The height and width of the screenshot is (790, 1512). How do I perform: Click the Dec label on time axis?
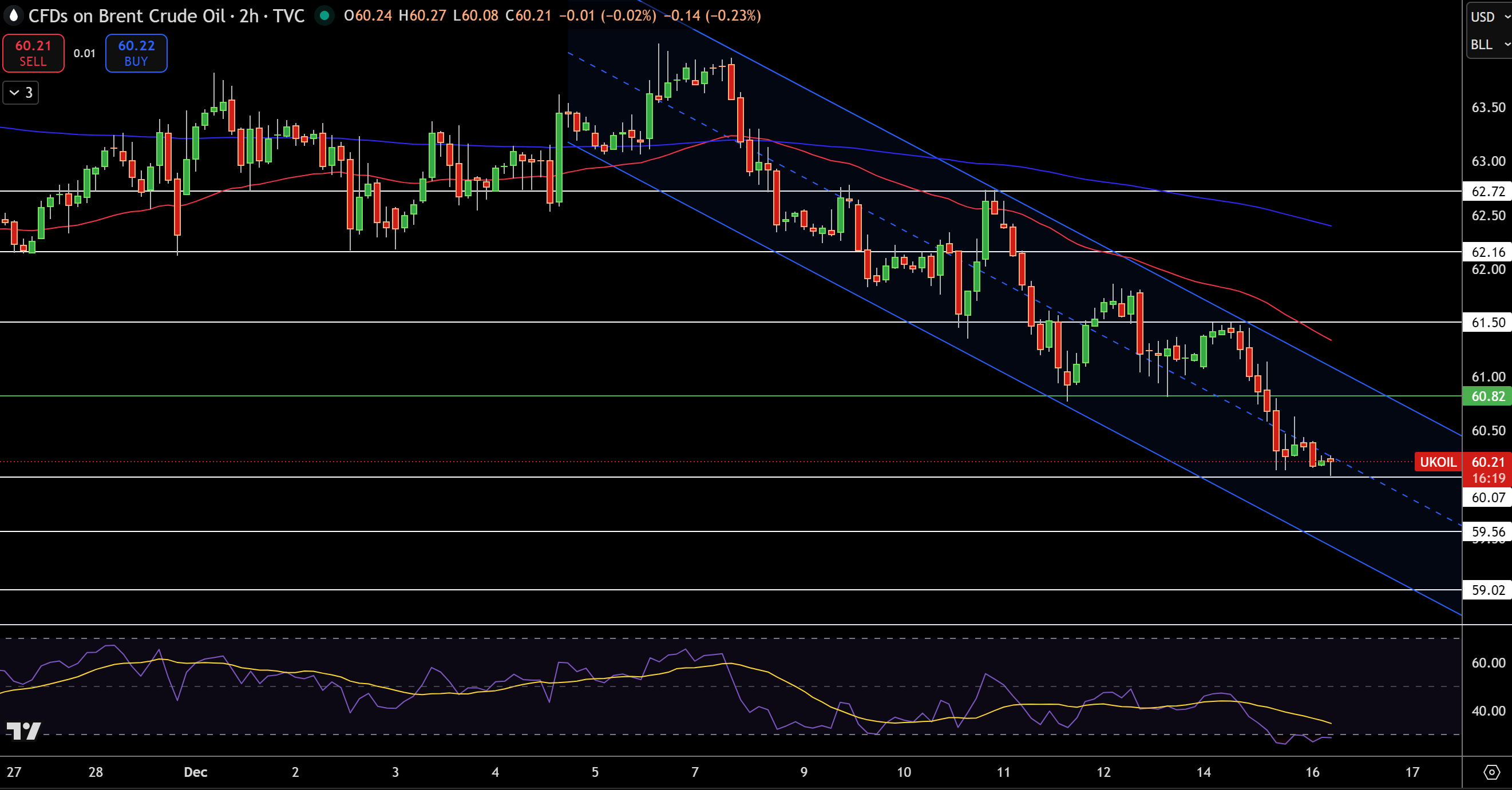pos(196,772)
